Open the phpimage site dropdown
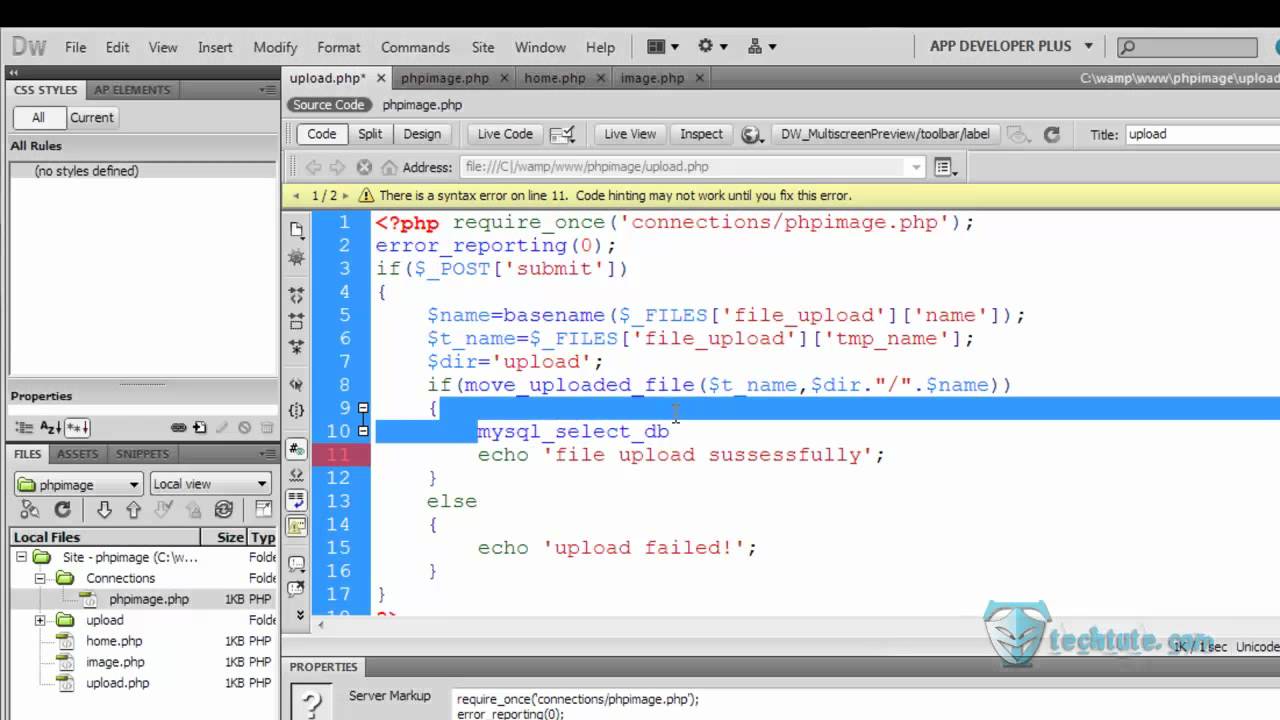1280x720 pixels. coord(78,484)
